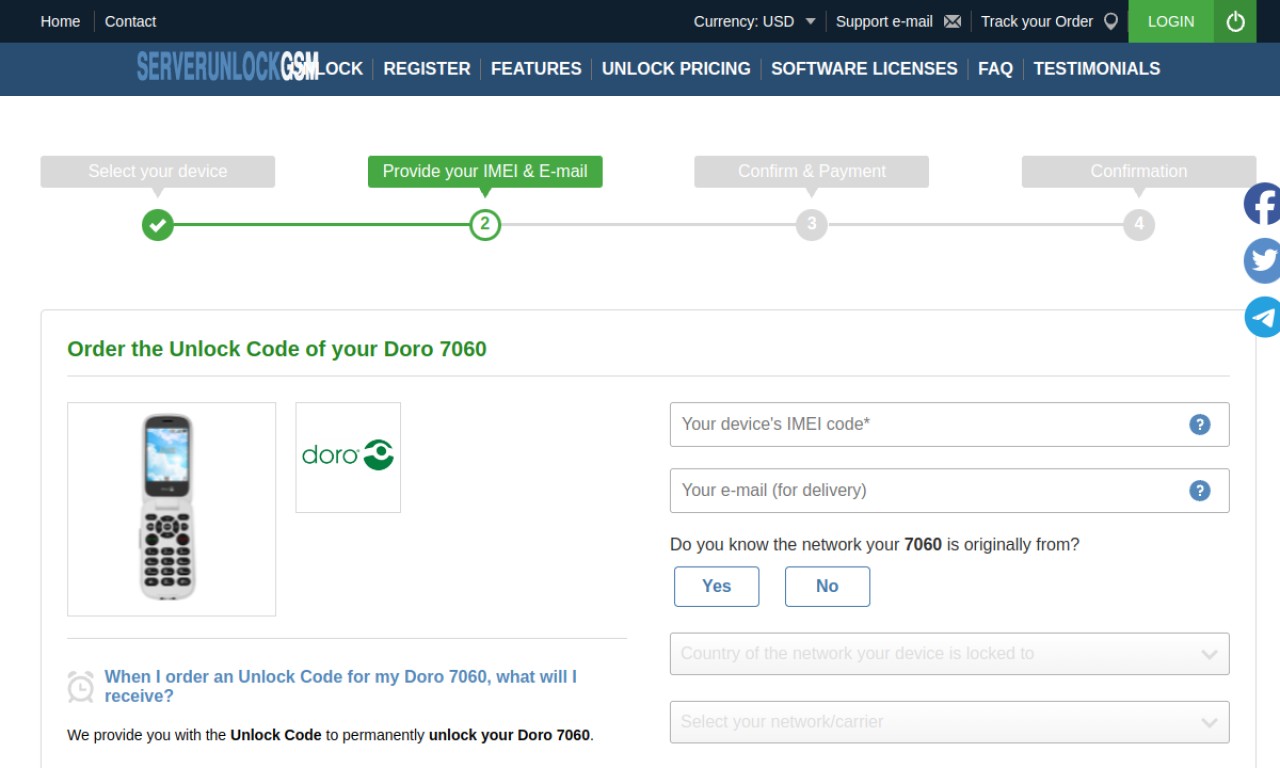Click the alarm clock icon beside the question
Screen dimensions: 1280x768
coord(81,686)
